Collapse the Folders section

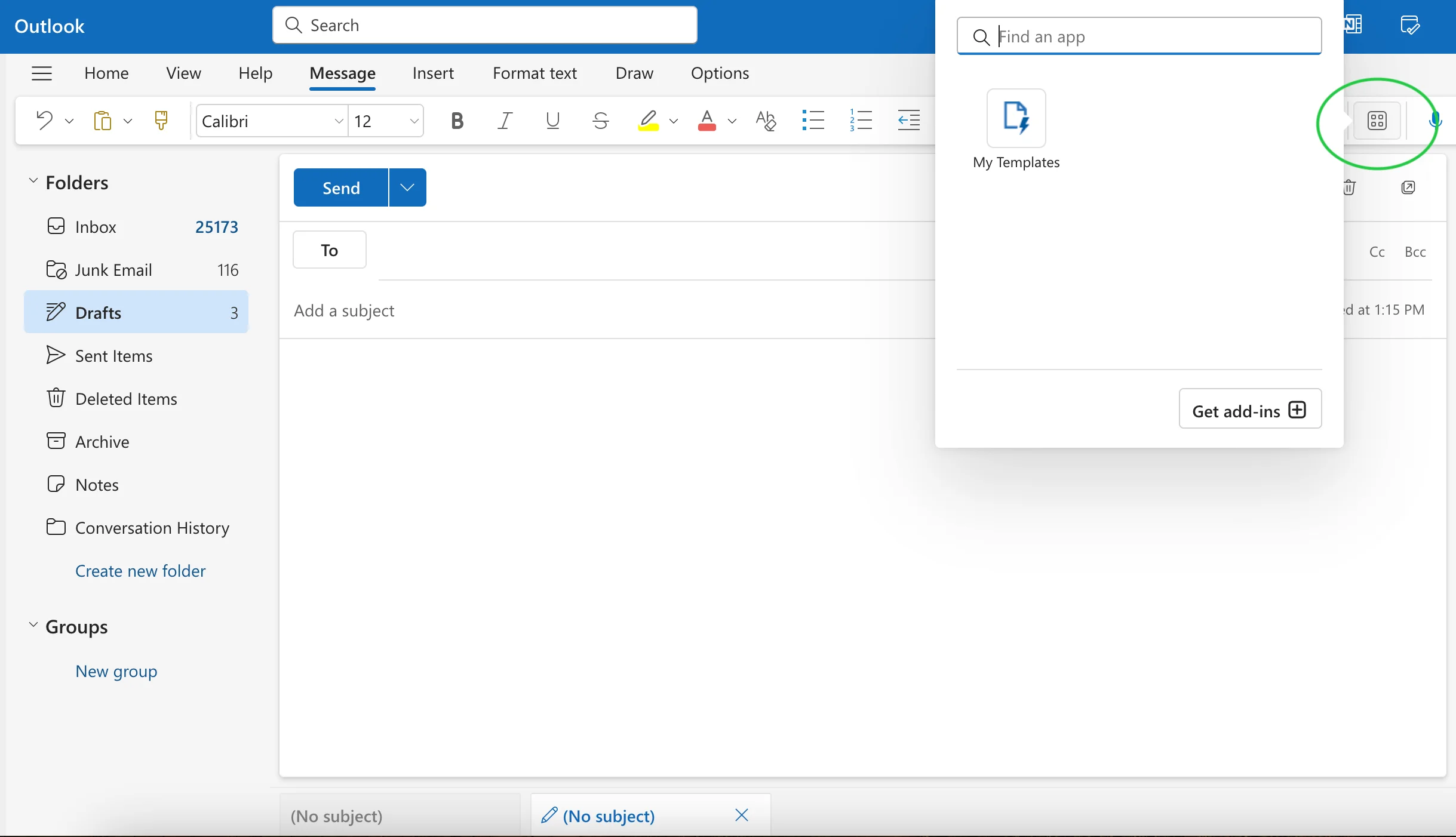[x=33, y=180]
